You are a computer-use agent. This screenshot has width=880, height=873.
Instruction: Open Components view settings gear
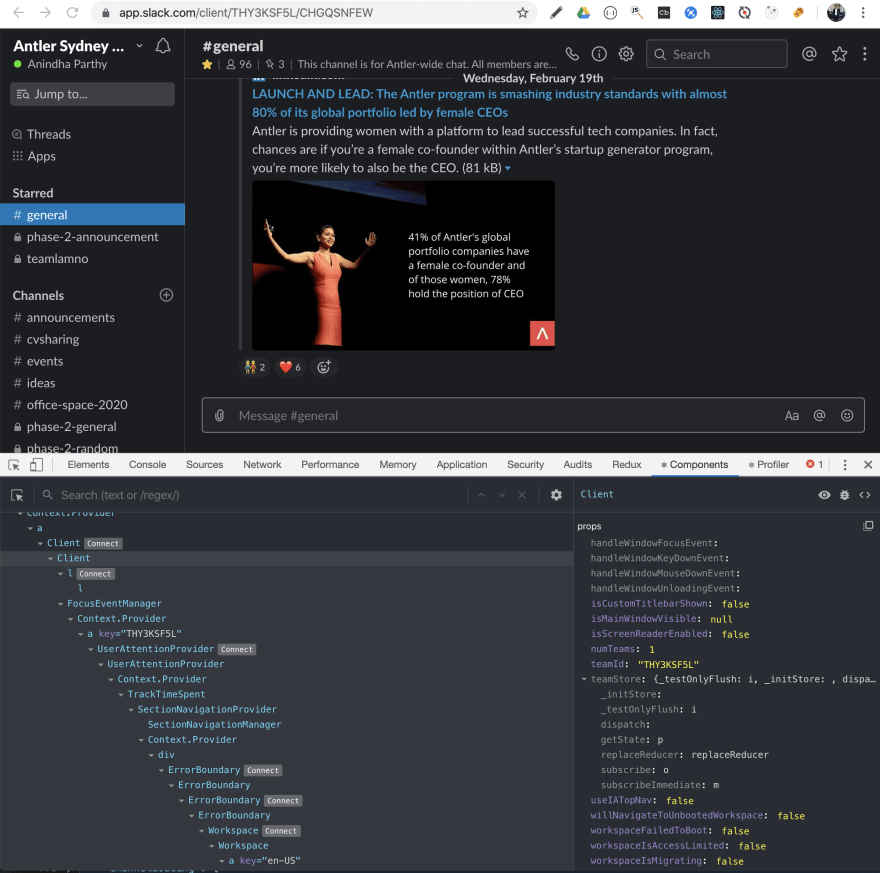(x=556, y=495)
